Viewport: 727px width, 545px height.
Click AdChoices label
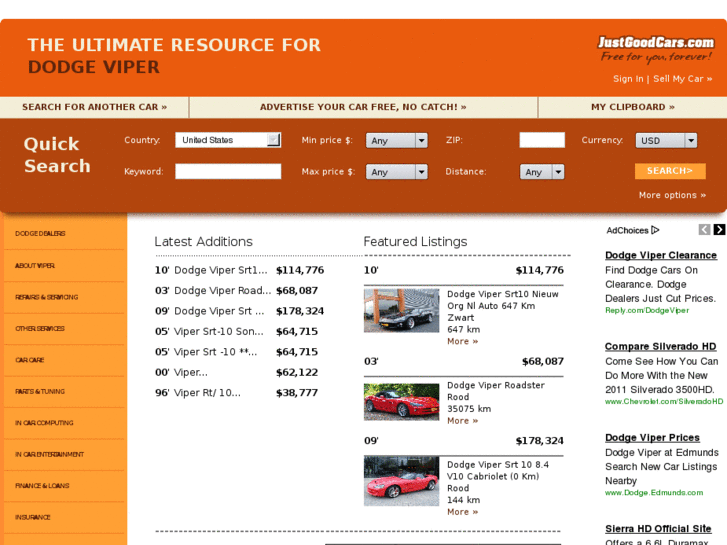627,231
